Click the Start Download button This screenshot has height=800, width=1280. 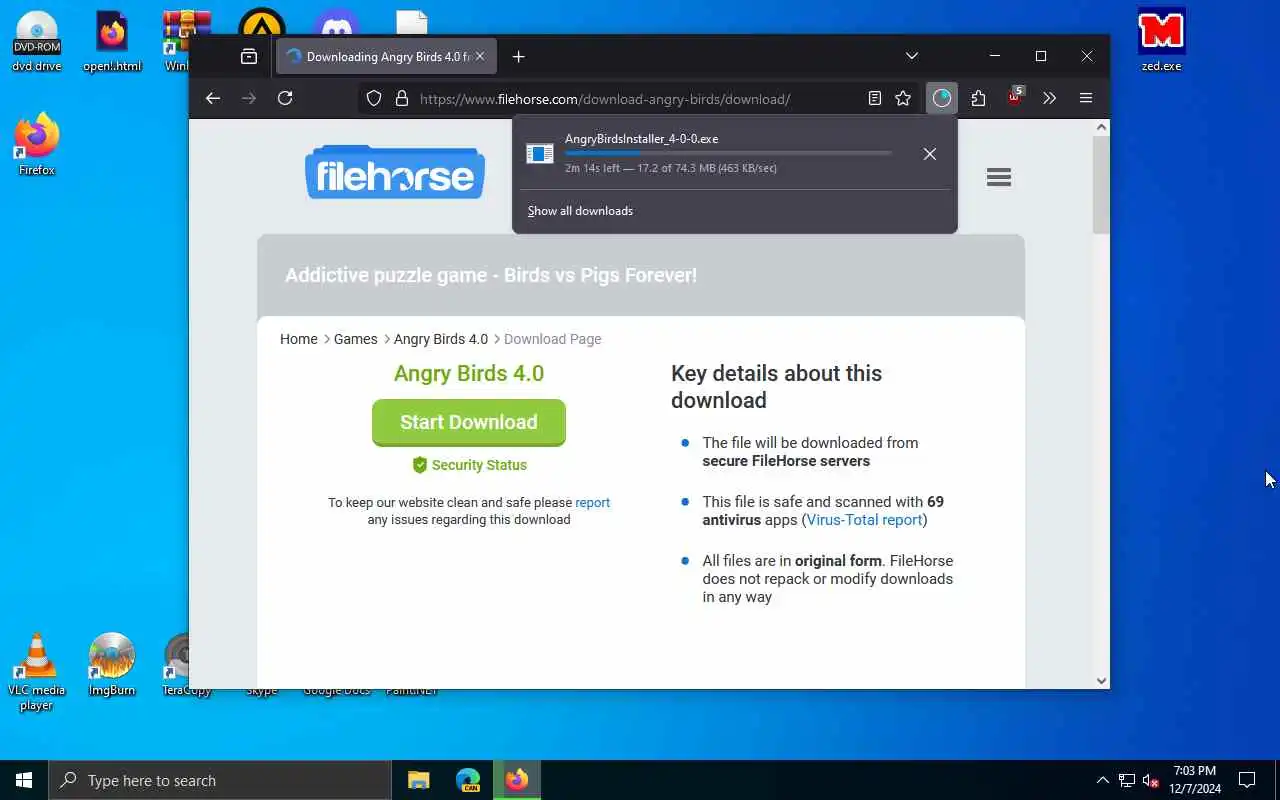click(469, 422)
